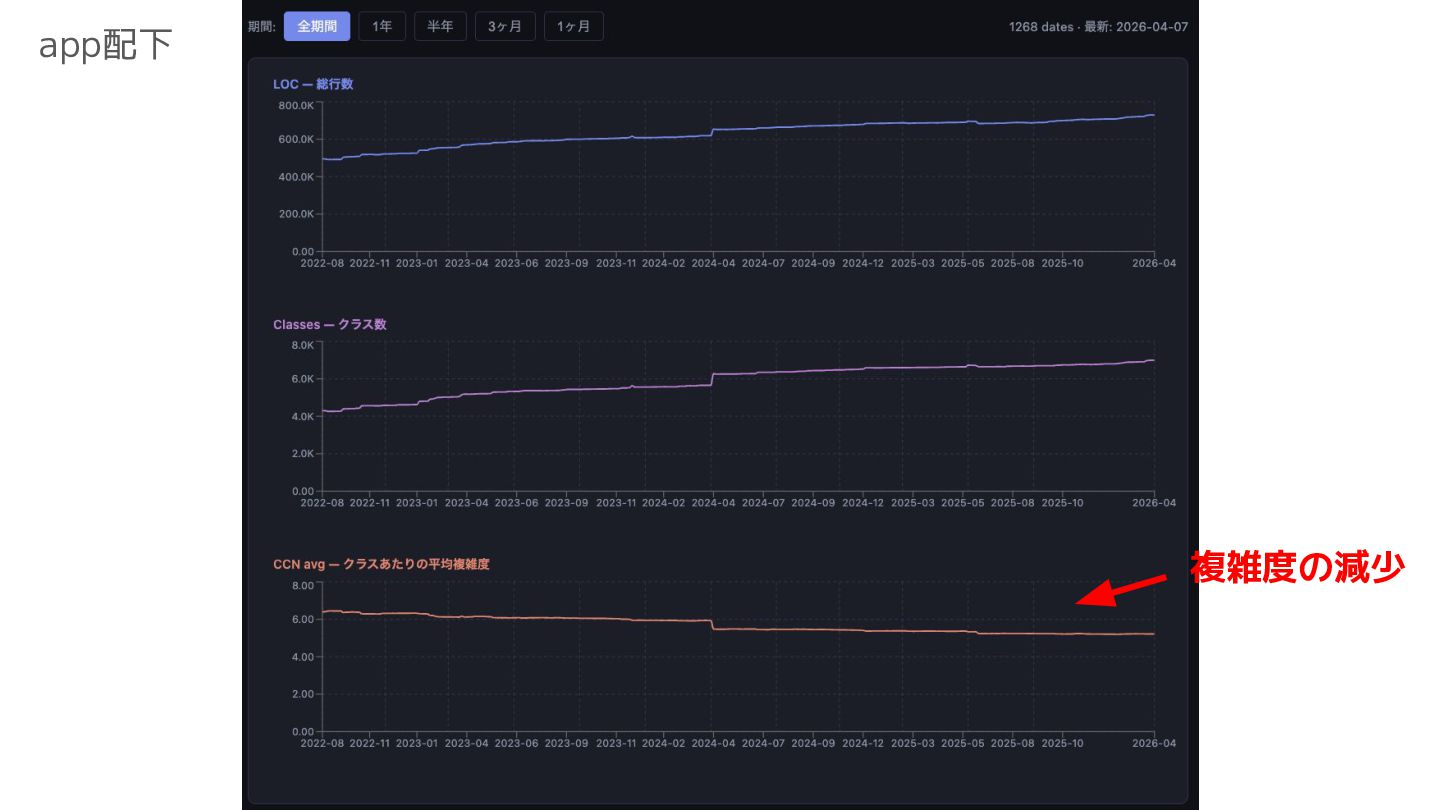Click the 期間: label
The height and width of the screenshot is (810, 1440).
(x=261, y=27)
